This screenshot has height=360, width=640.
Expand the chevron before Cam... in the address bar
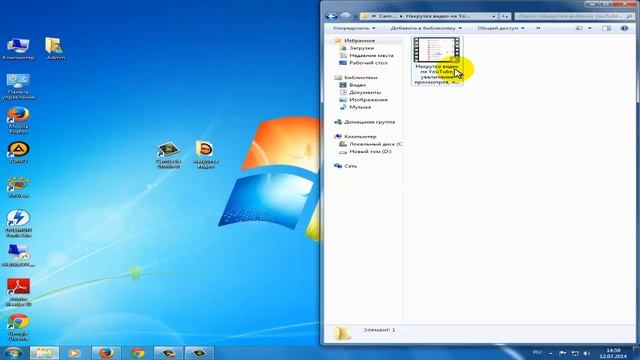tap(373, 16)
